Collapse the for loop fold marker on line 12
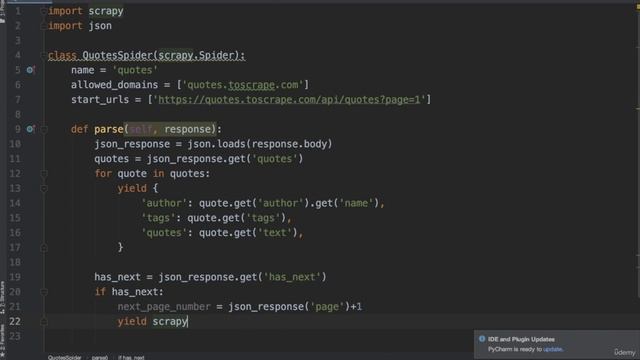Screen dimensions: 640x360 44,174
